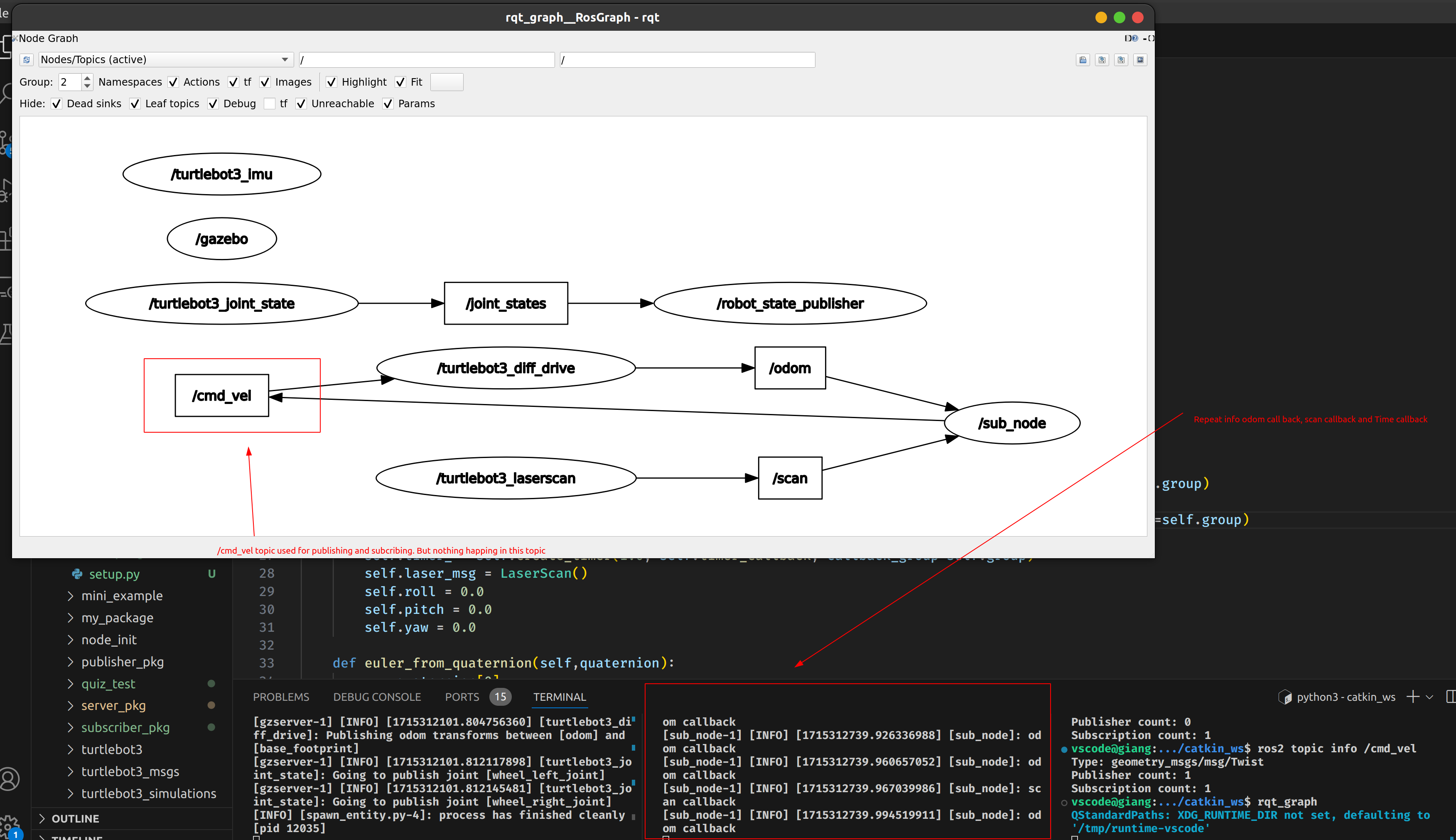Click the blank button next to Fit
1456x840 pixels.
click(447, 82)
